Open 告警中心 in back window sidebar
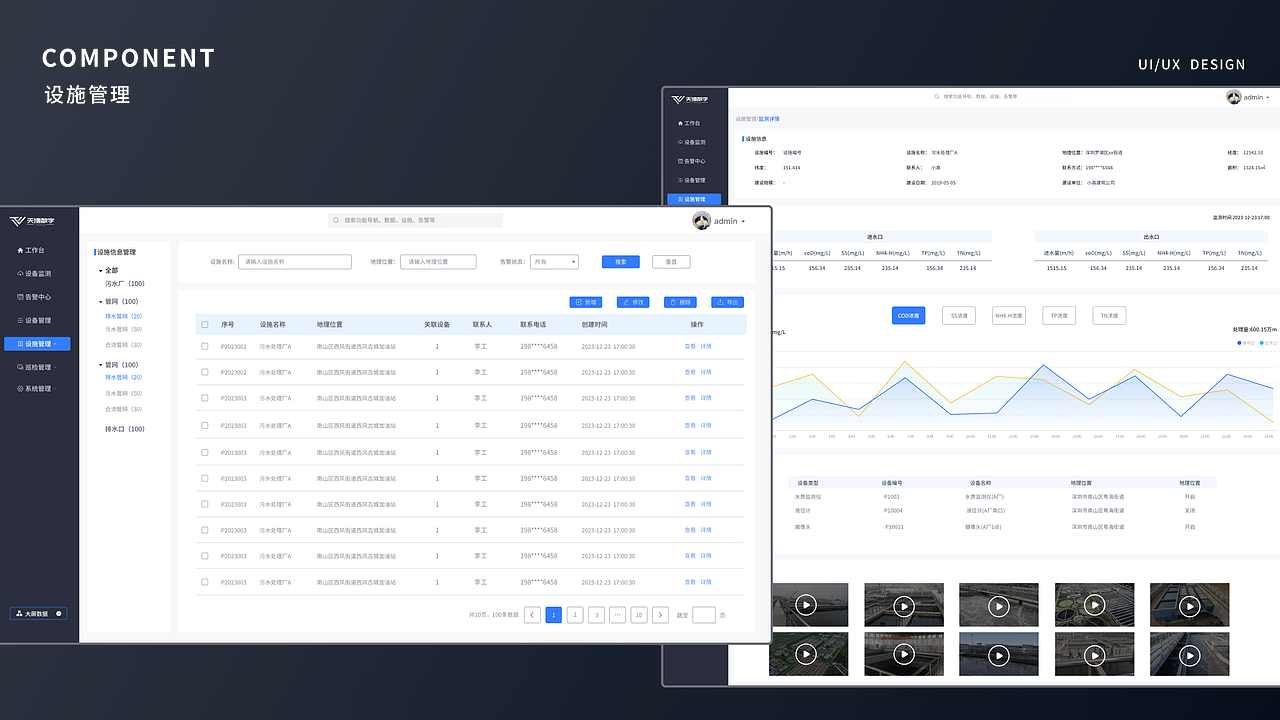 tap(691, 161)
